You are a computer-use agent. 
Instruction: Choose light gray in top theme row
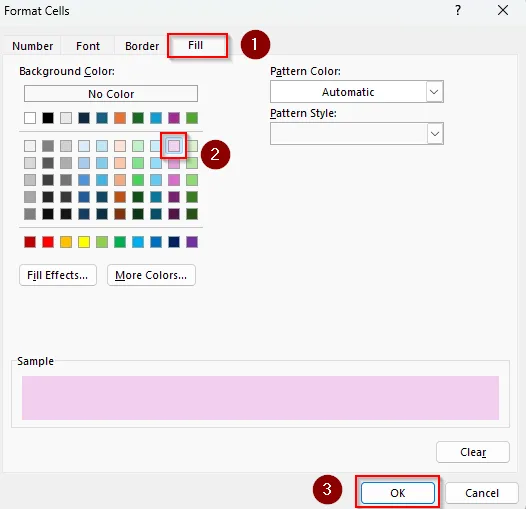(x=66, y=118)
